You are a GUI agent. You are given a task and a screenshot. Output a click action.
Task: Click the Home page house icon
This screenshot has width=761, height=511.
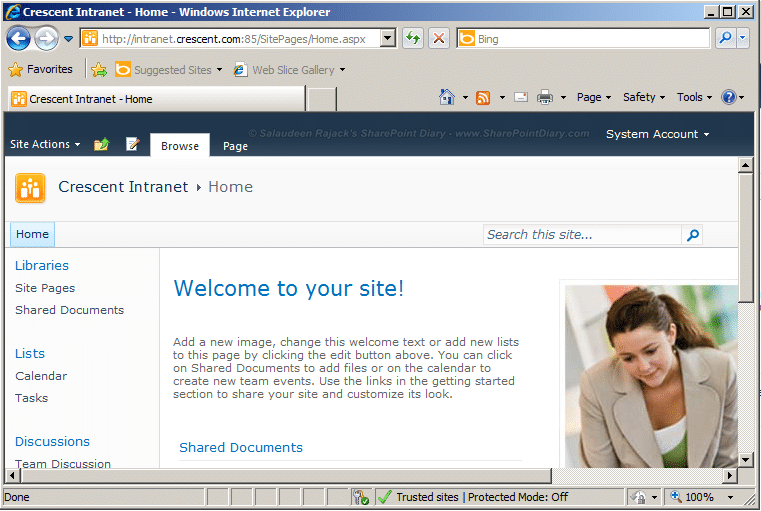pyautogui.click(x=447, y=97)
